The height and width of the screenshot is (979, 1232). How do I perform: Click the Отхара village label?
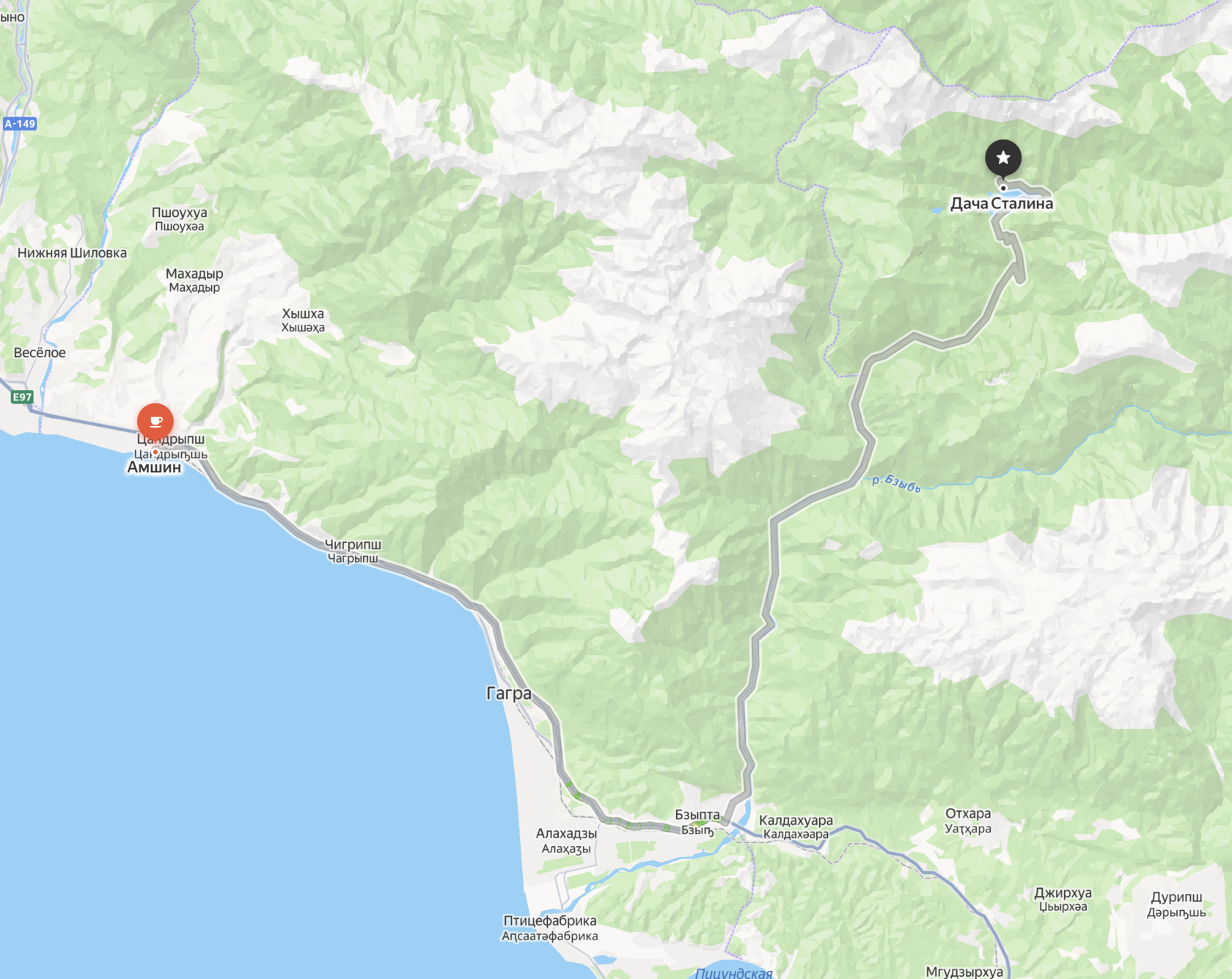[968, 814]
